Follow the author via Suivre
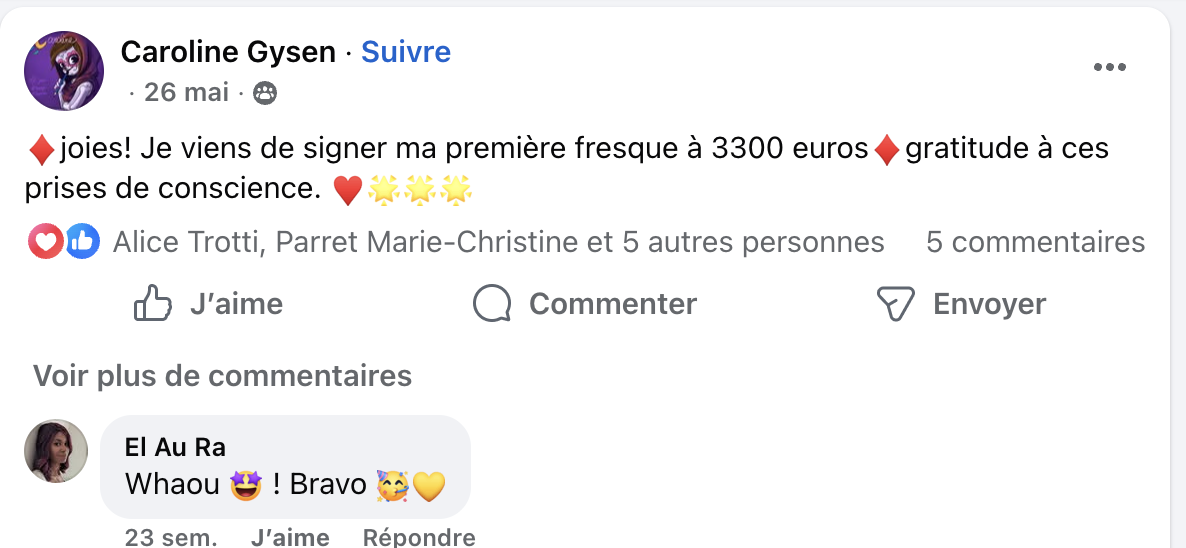1186x548 pixels. point(406,52)
